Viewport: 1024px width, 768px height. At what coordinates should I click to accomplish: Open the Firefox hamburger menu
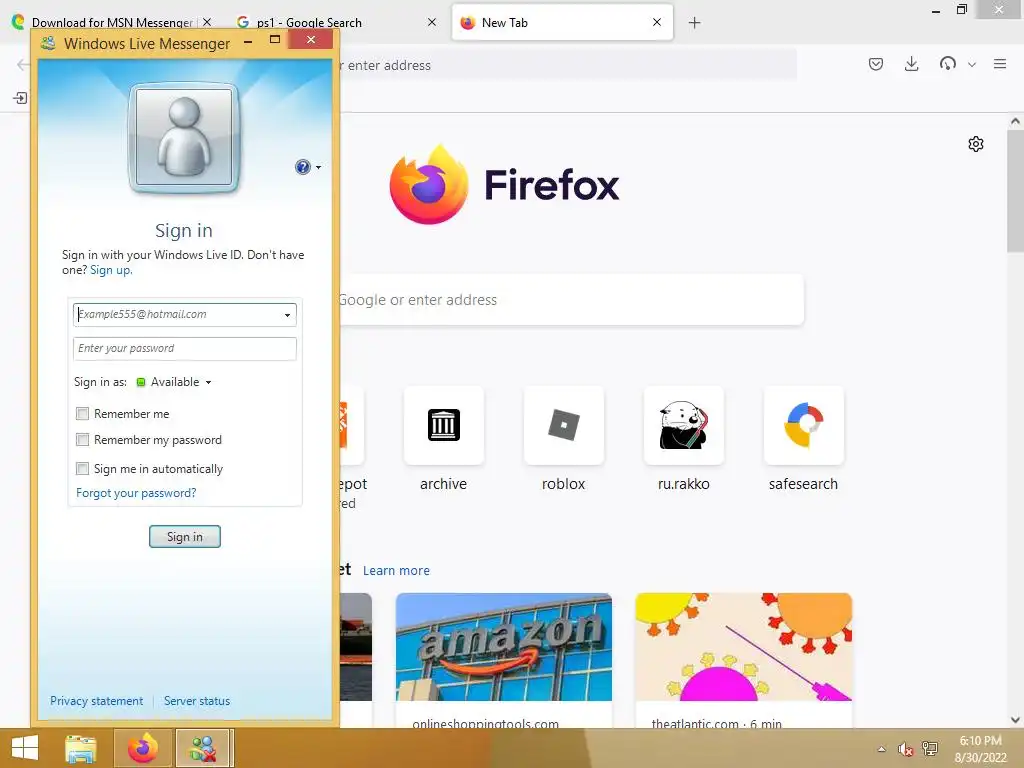click(x=1000, y=64)
